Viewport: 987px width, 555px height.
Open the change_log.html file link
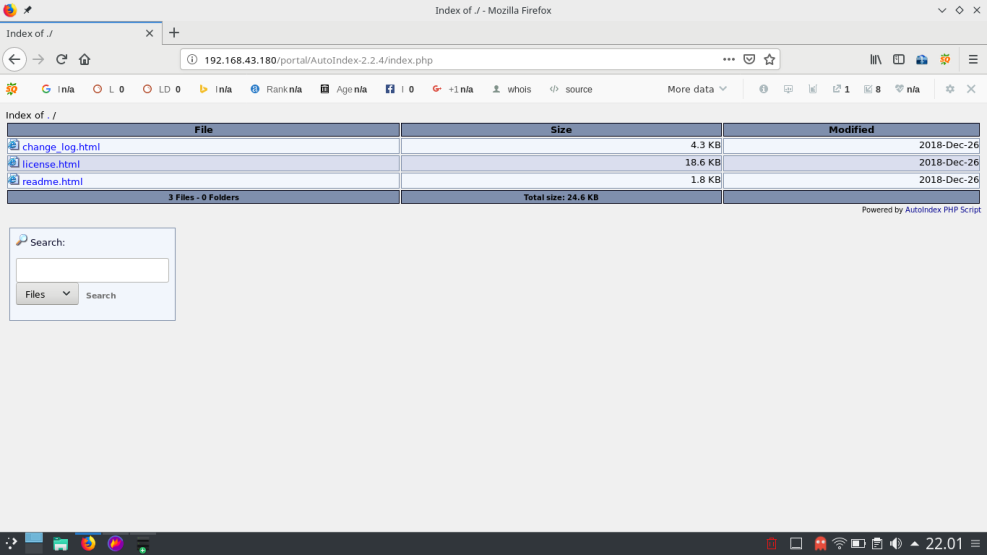61,147
